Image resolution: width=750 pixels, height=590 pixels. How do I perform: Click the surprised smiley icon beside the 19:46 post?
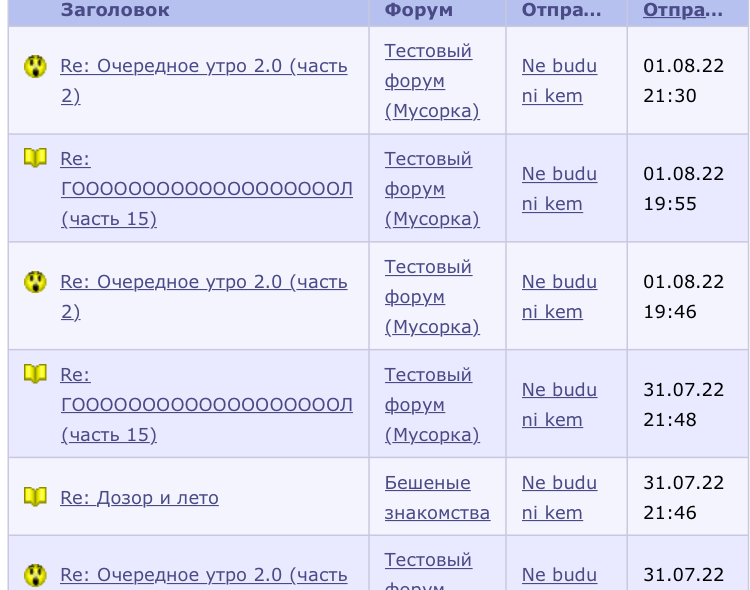35,282
